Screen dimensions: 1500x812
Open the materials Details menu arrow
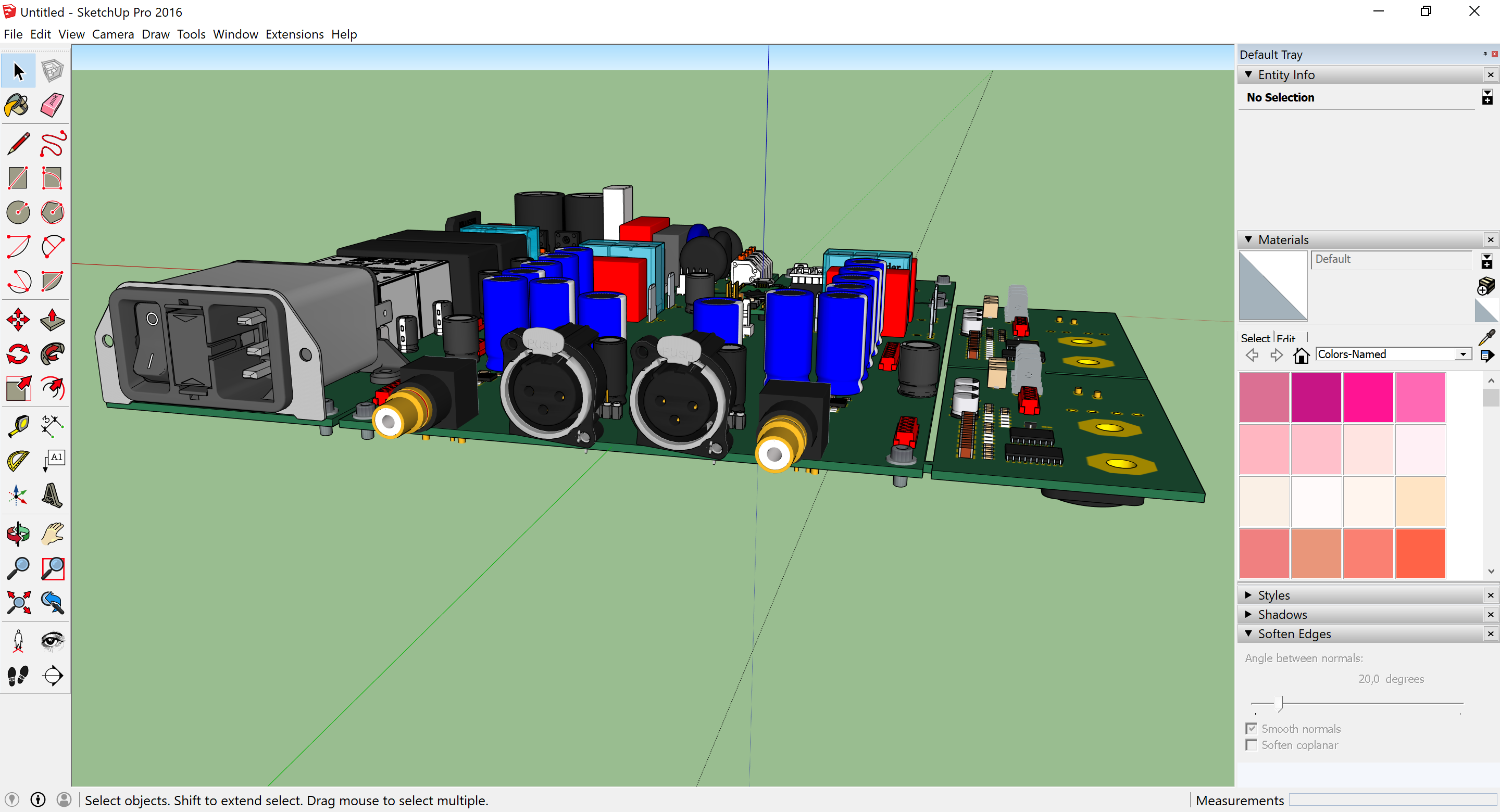(x=1487, y=355)
